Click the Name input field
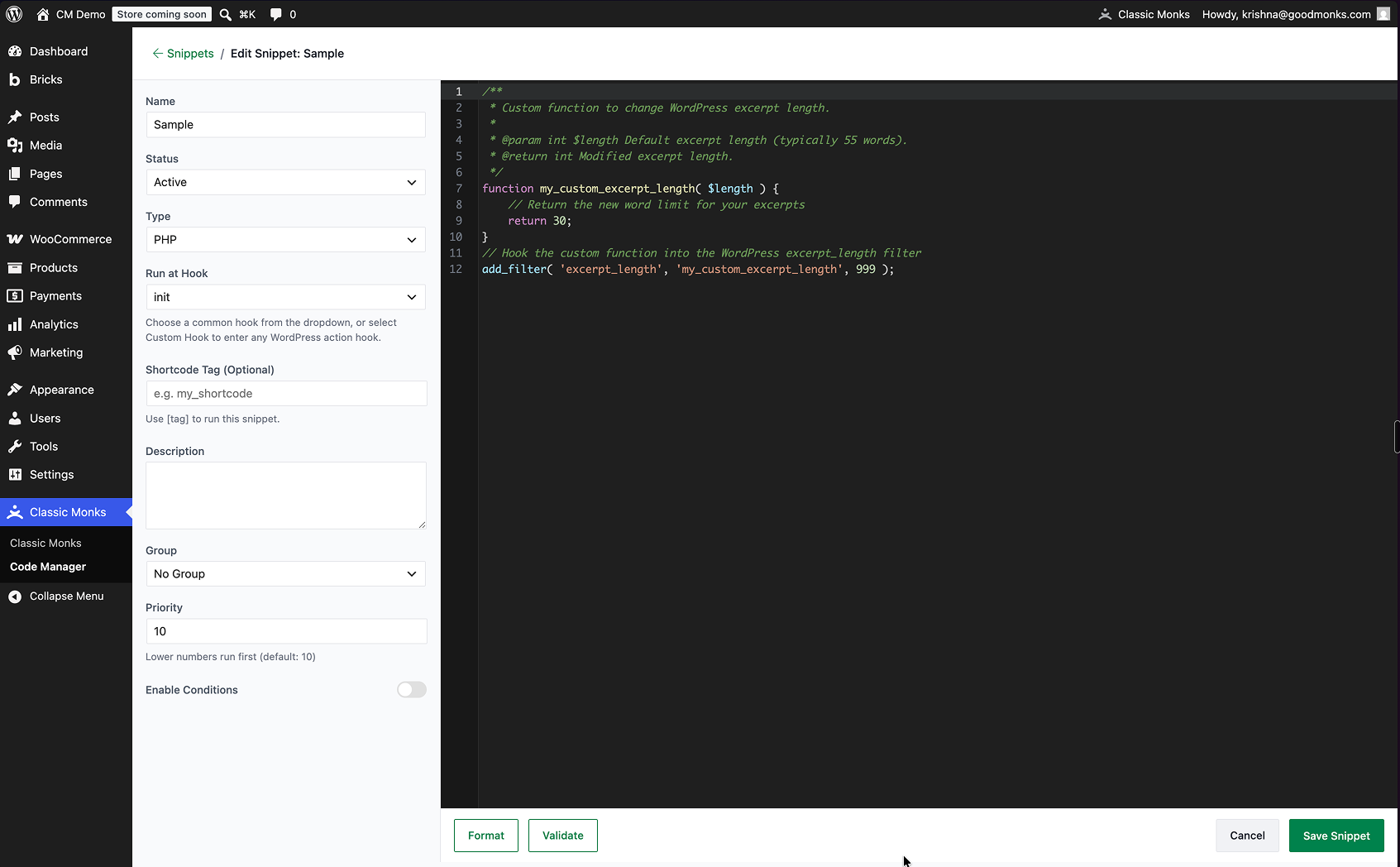1400x867 pixels. click(x=285, y=125)
